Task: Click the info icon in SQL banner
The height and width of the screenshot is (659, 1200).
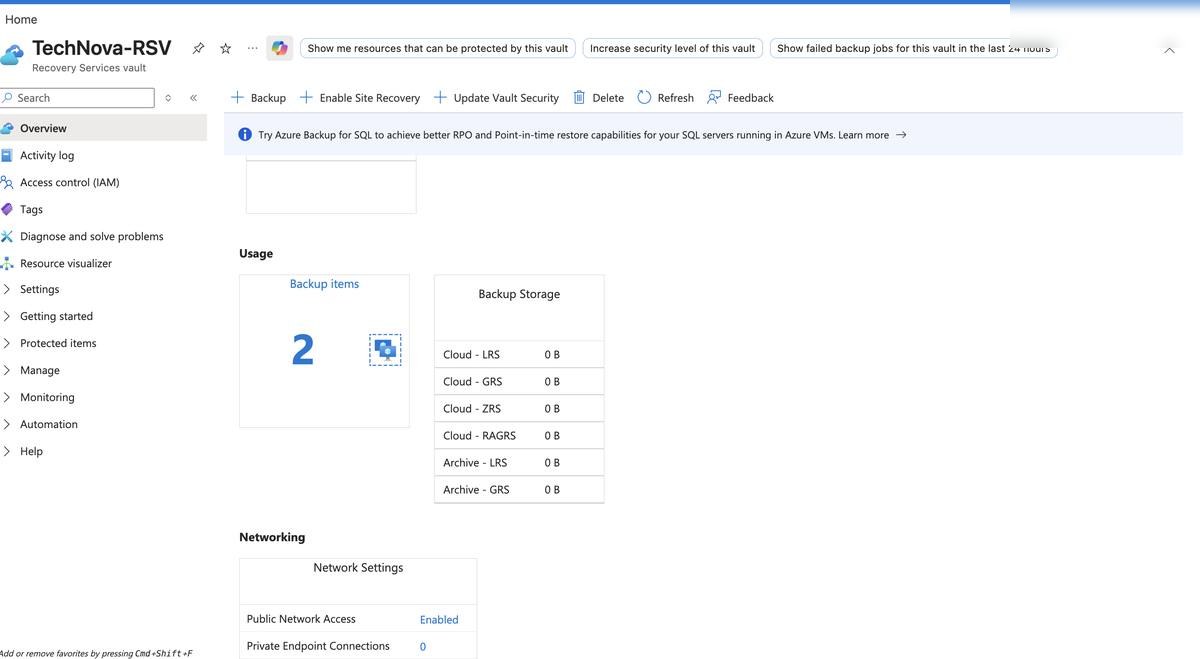Action: [245, 134]
